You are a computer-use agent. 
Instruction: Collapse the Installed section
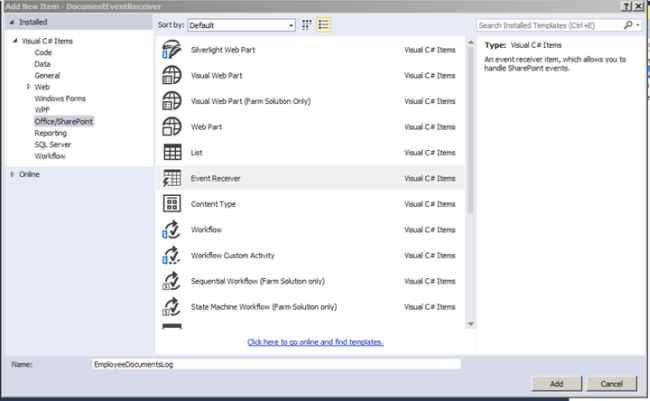point(12,22)
